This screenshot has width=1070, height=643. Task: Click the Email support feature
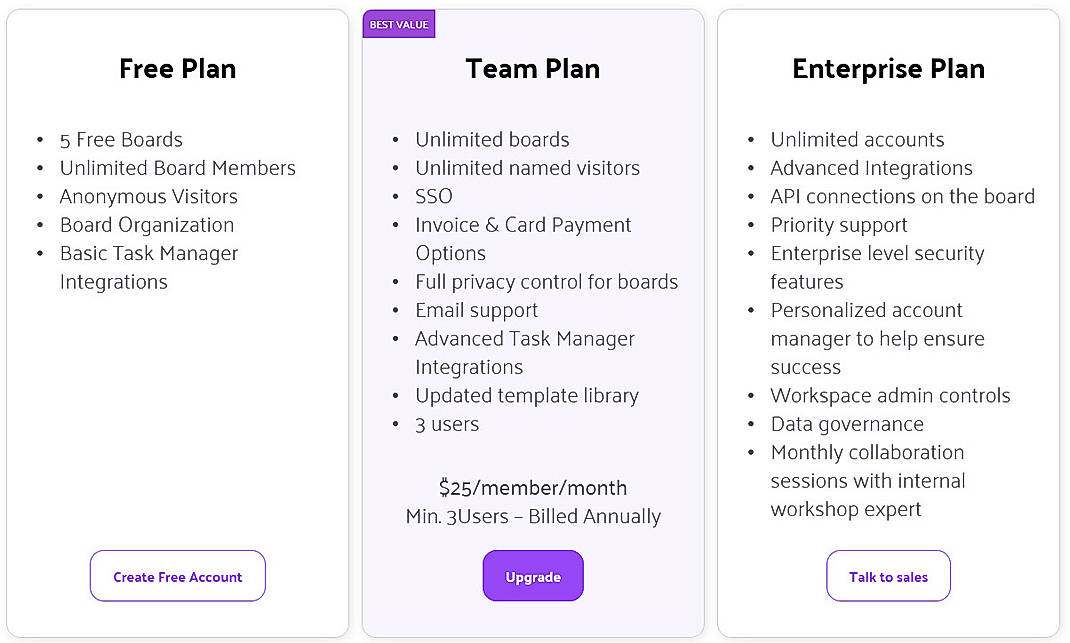[x=477, y=311]
